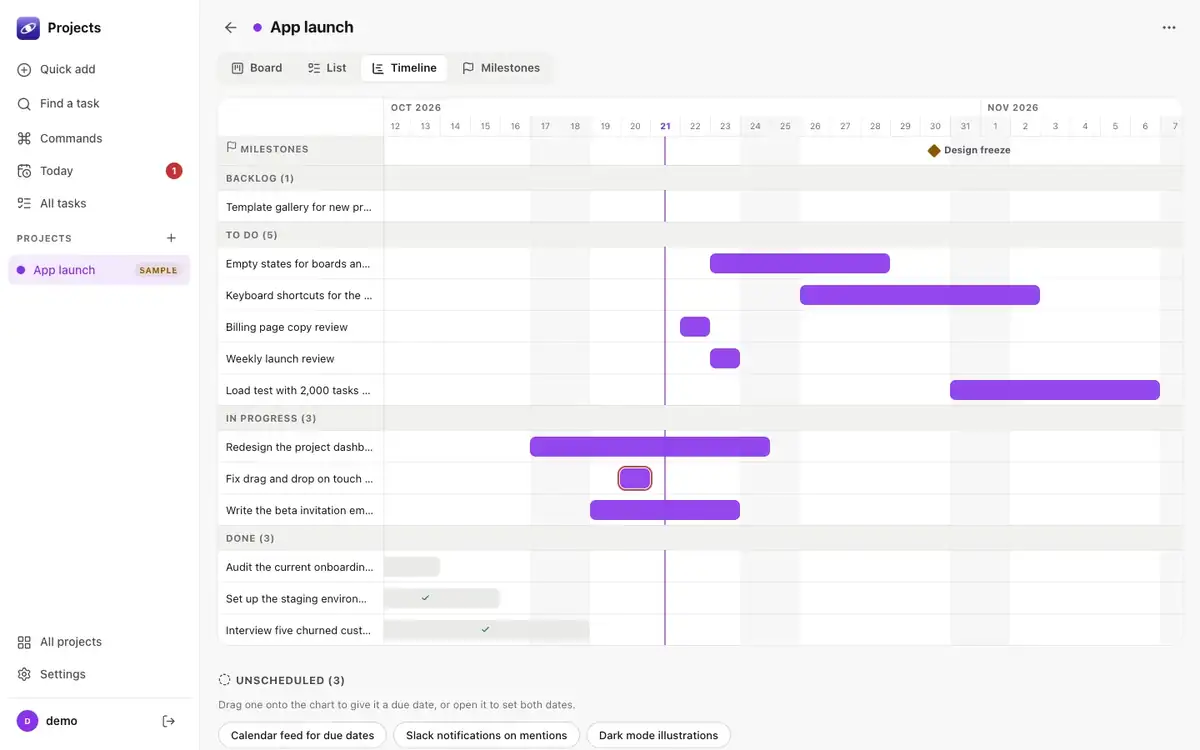Open Empty states for boards task row

[x=300, y=264]
